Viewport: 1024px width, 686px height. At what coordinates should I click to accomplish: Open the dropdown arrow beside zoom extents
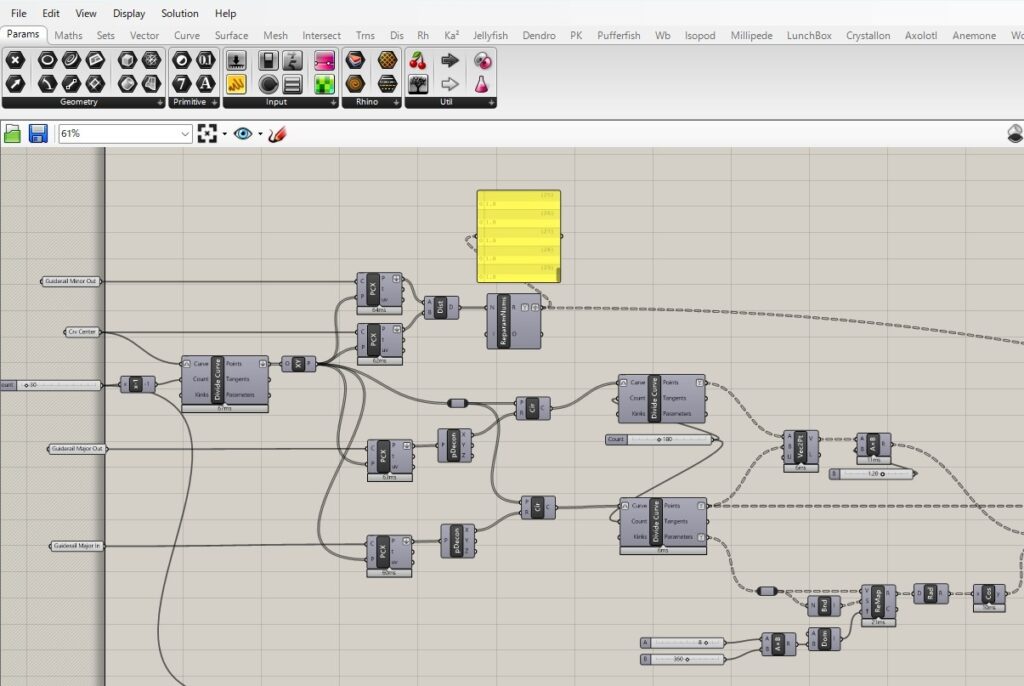[225, 134]
